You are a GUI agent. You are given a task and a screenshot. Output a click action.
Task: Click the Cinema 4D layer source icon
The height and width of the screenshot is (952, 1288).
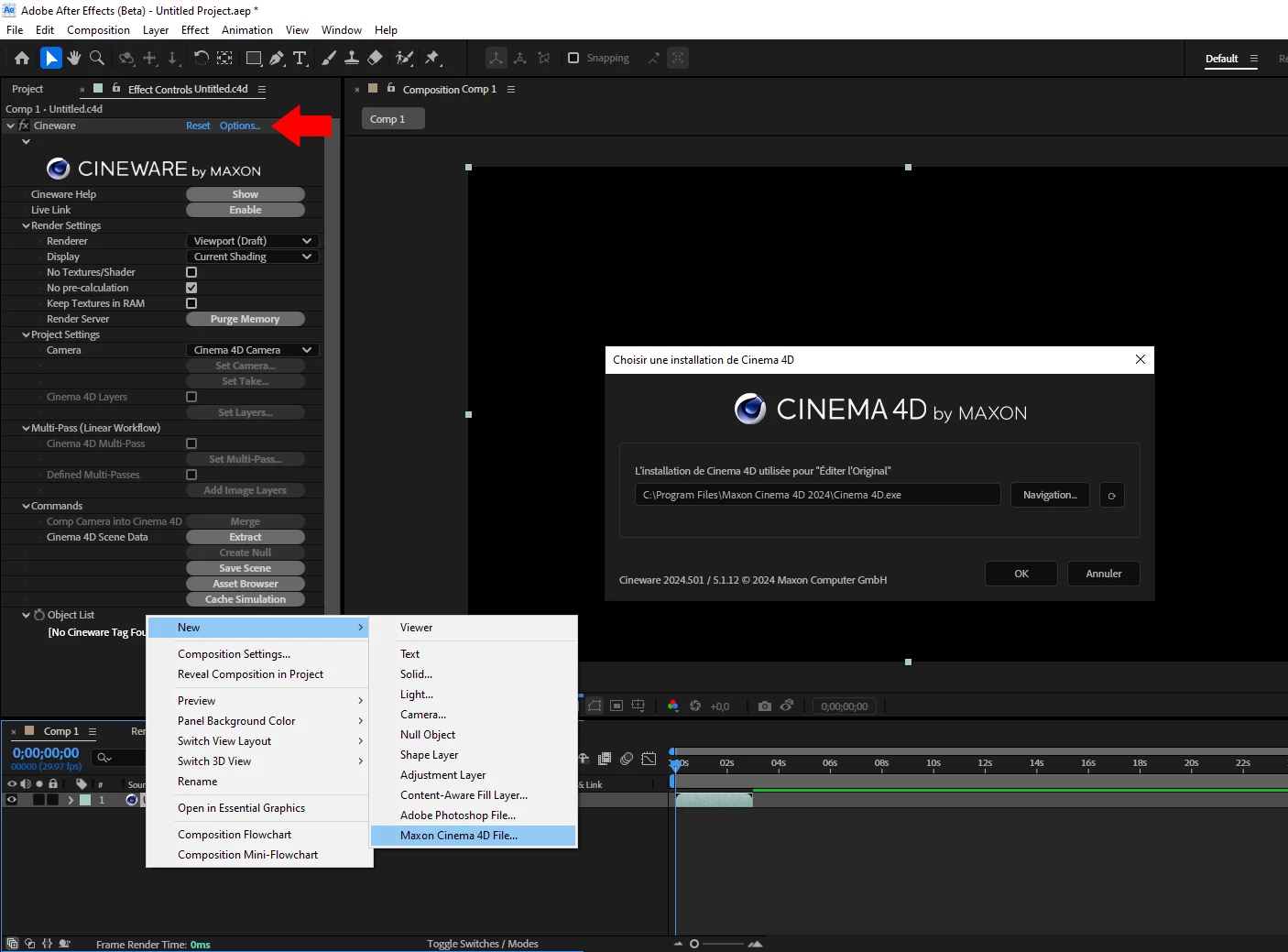[132, 800]
